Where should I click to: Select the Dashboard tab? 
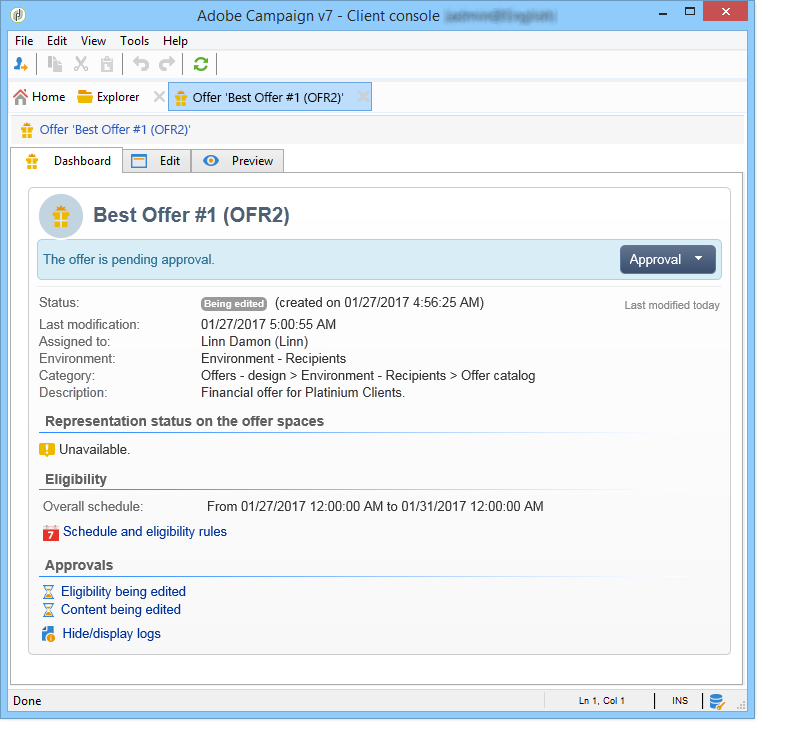pos(67,161)
